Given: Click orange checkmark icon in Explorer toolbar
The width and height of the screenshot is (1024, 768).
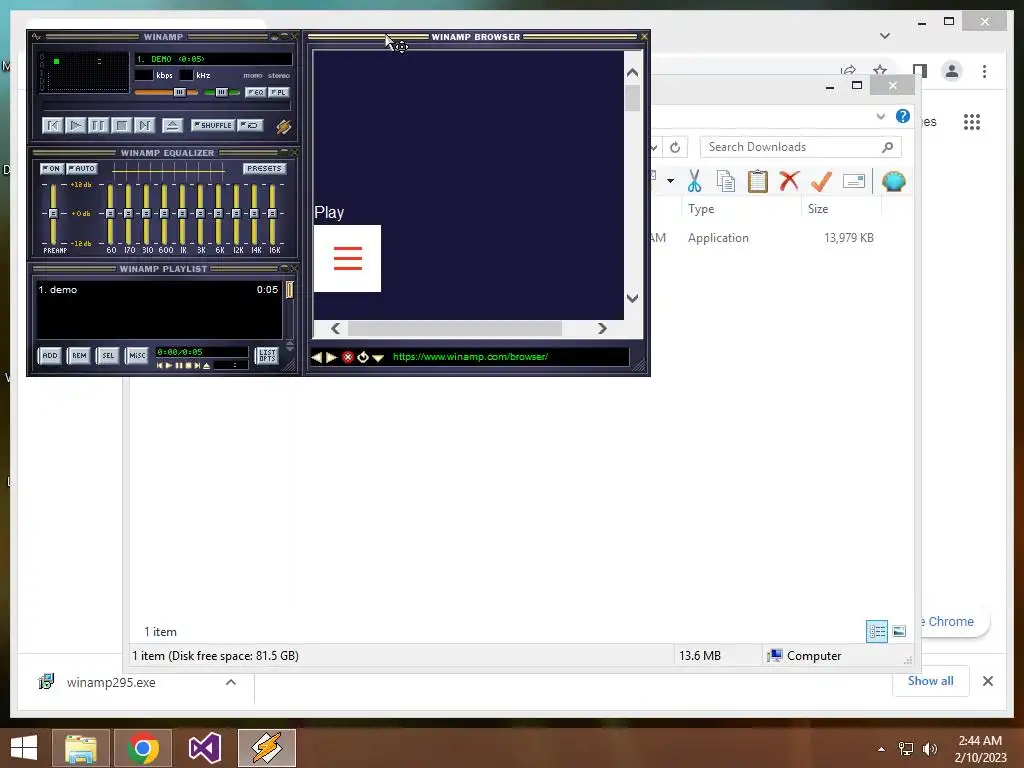Looking at the screenshot, I should tap(821, 181).
